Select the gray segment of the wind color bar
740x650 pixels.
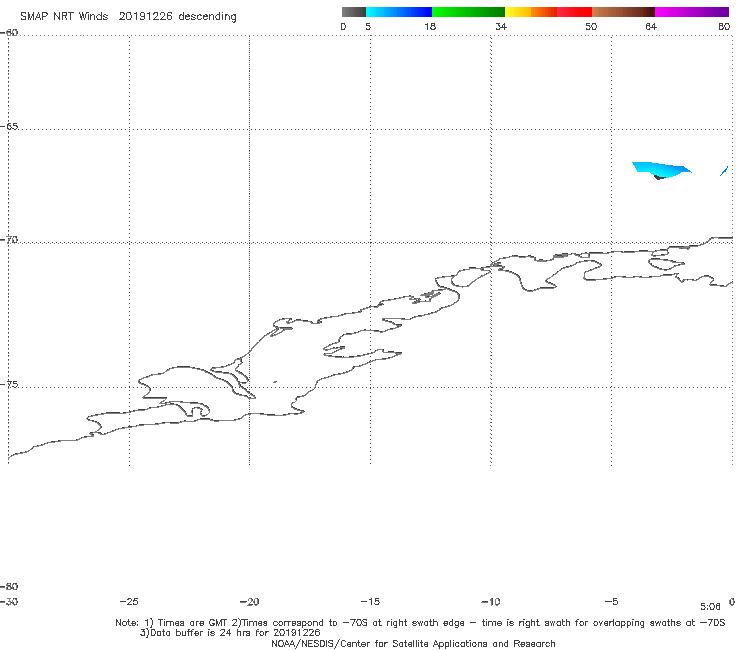pos(354,12)
